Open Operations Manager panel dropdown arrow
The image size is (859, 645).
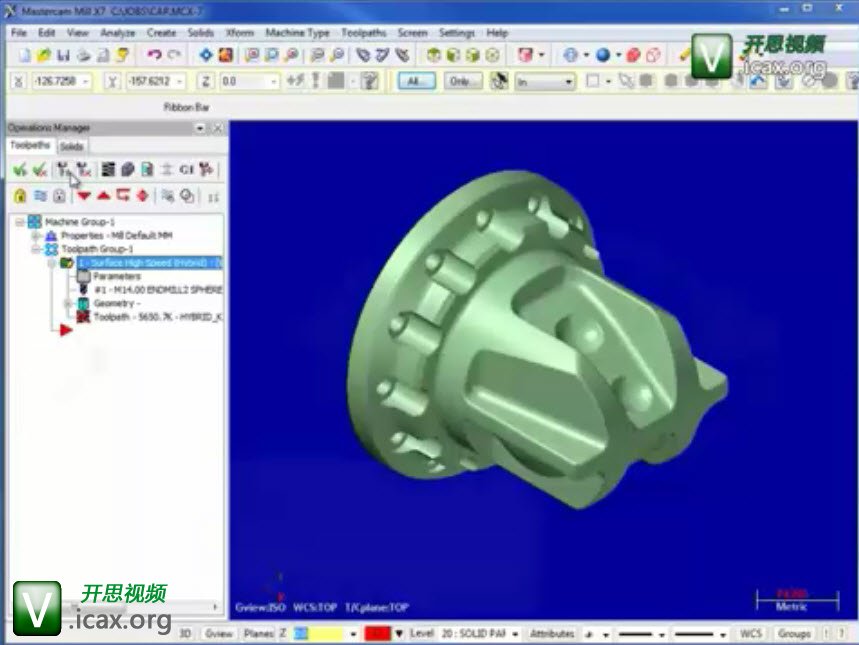pos(200,128)
